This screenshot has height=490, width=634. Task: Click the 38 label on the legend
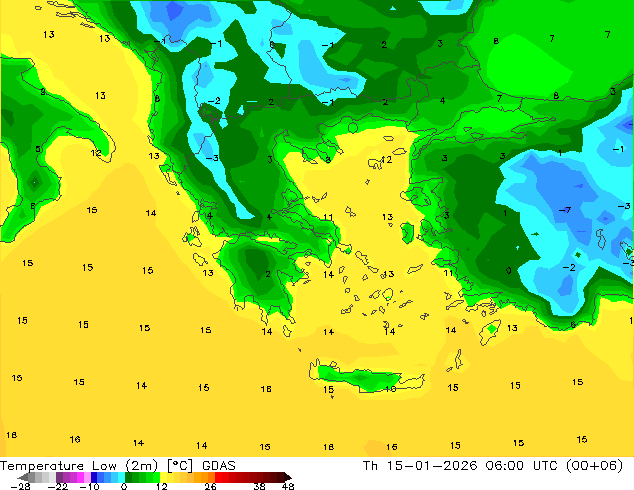click(x=260, y=486)
